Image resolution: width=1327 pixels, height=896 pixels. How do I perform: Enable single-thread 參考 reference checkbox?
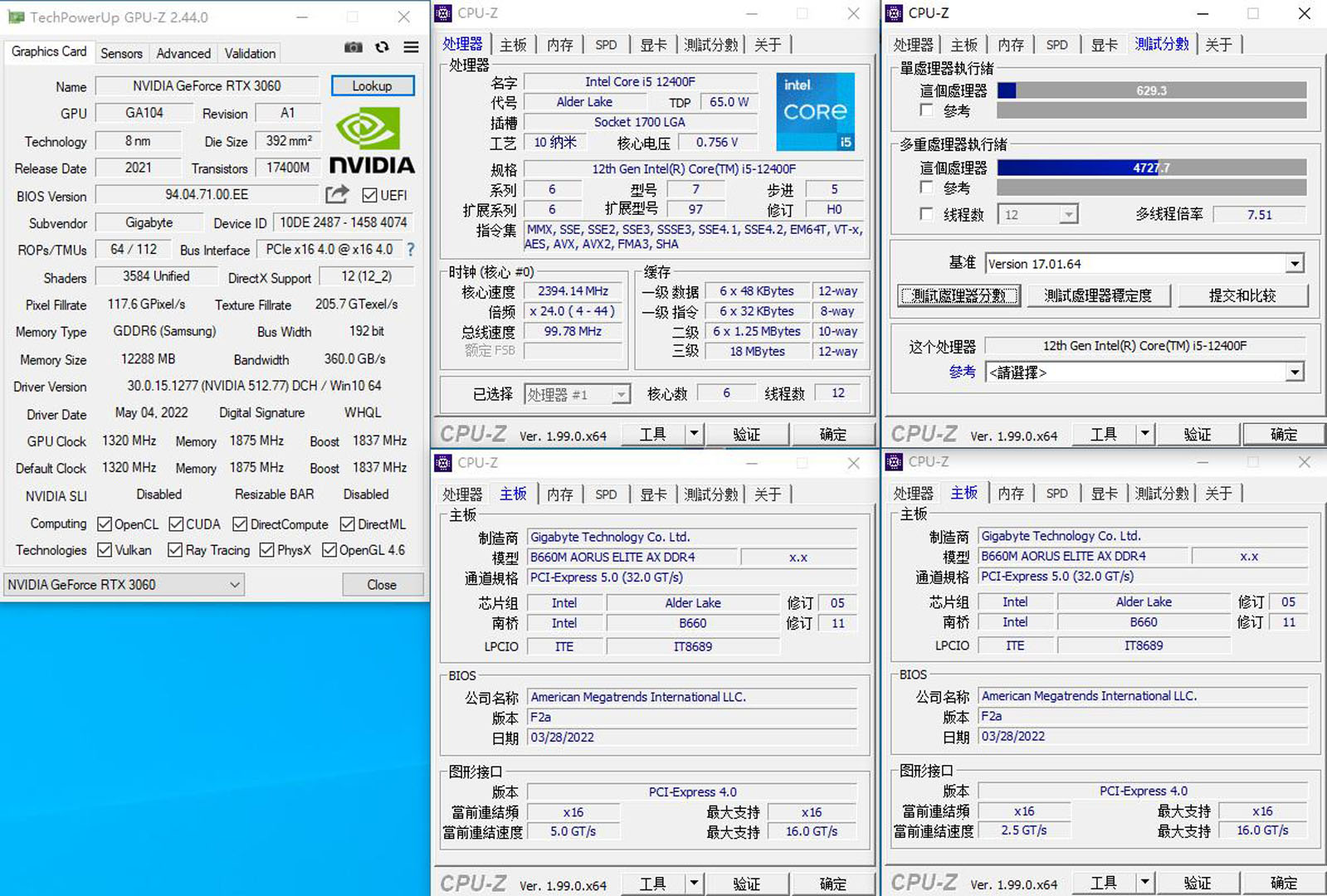tap(927, 110)
